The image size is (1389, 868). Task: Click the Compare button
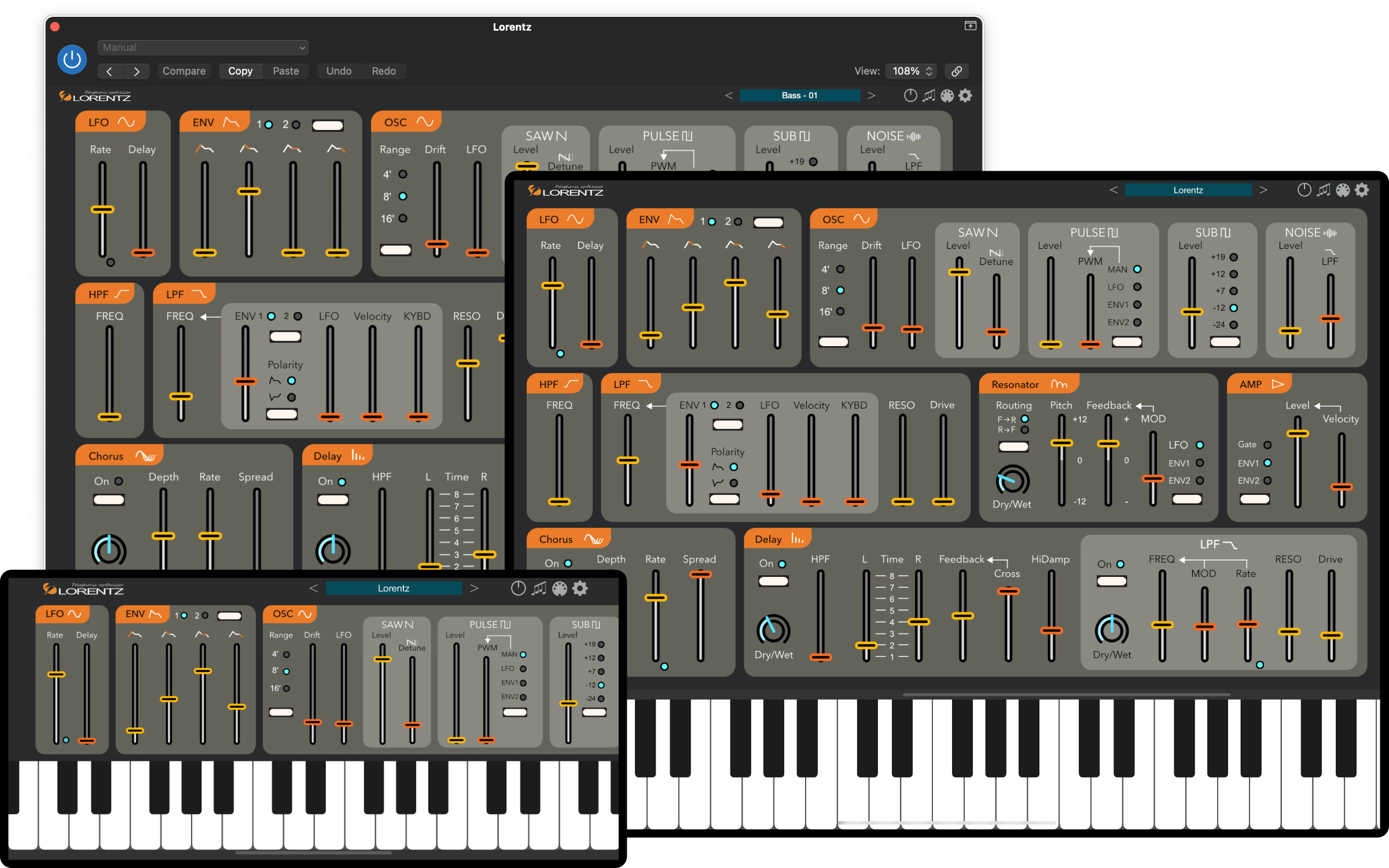click(183, 71)
